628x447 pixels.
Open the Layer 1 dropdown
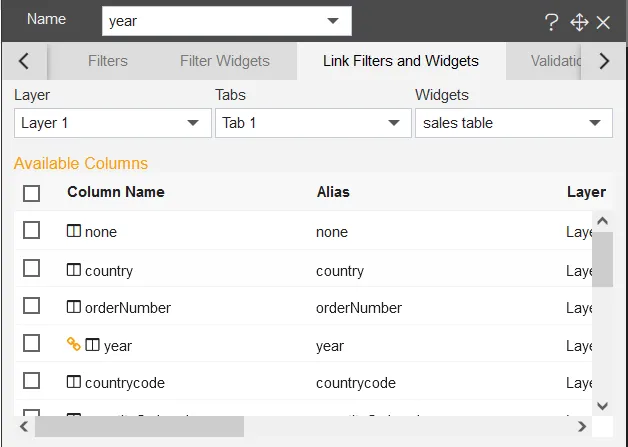click(113, 123)
